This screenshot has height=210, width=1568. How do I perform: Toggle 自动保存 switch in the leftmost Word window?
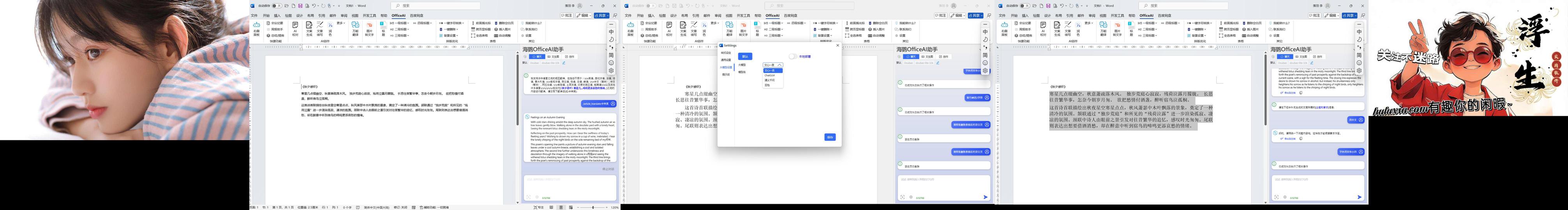[x=276, y=6]
